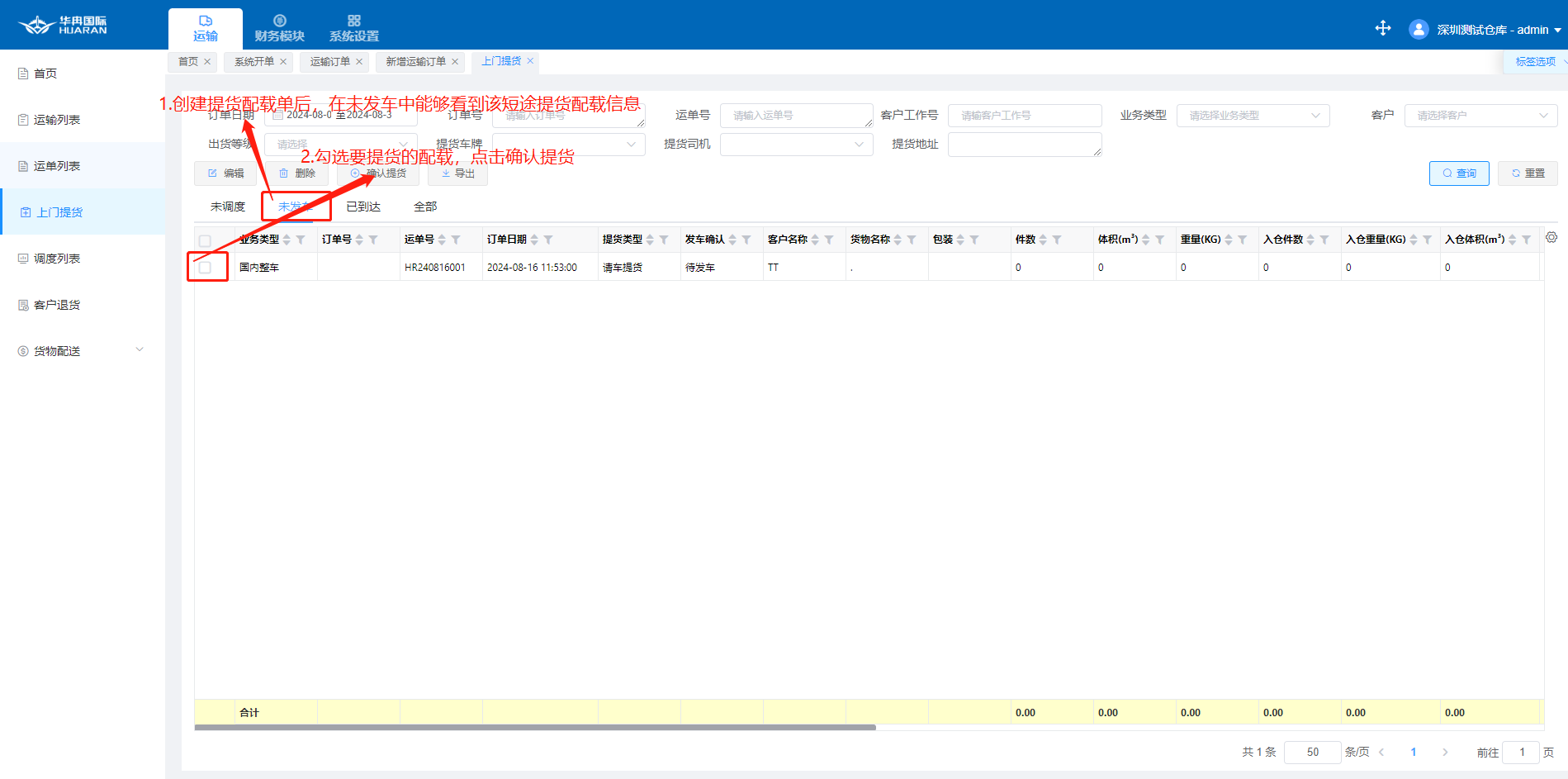Open the 业务类型 dropdown
The image size is (1568, 779).
1253,116
